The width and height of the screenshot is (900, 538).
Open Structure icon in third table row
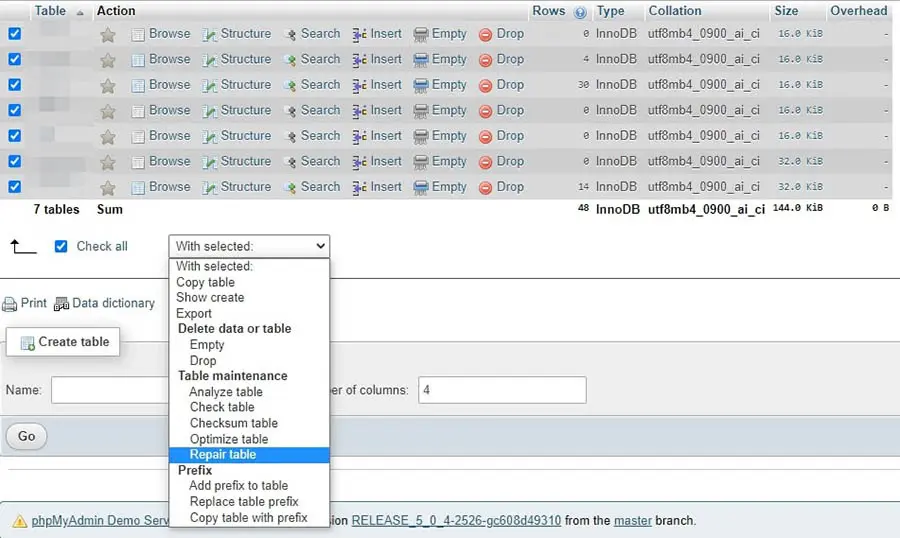click(210, 86)
